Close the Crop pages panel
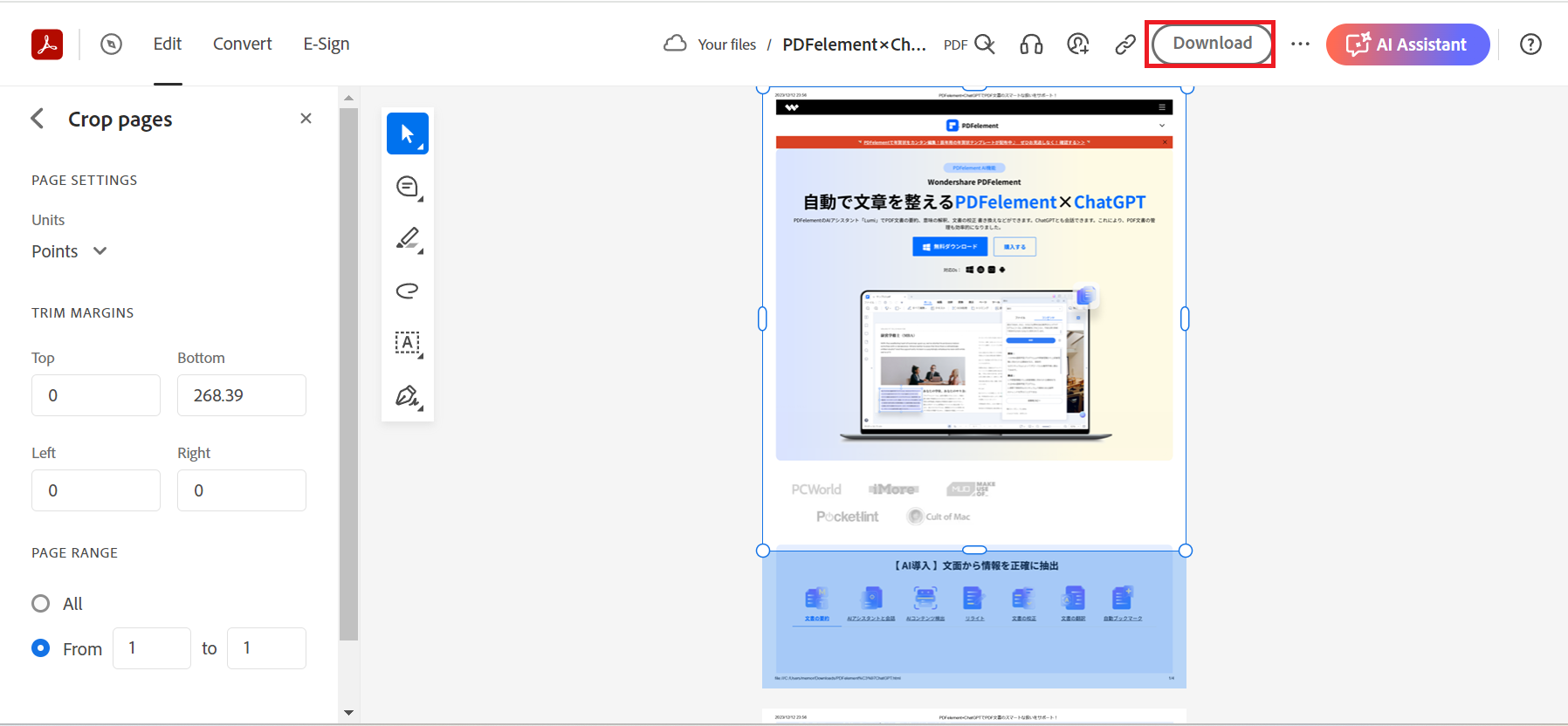The image size is (1568, 726). click(x=306, y=119)
